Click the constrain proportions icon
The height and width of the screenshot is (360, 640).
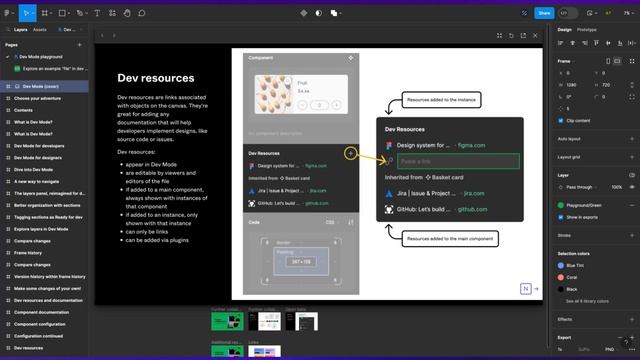click(632, 85)
